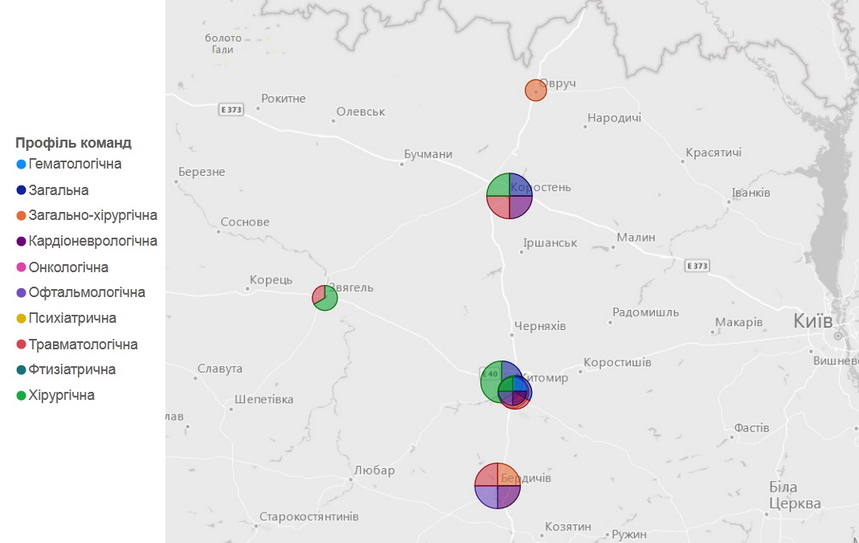Click the purple Офтальмологічна legend dot
The width and height of the screenshot is (859, 543).
21,293
